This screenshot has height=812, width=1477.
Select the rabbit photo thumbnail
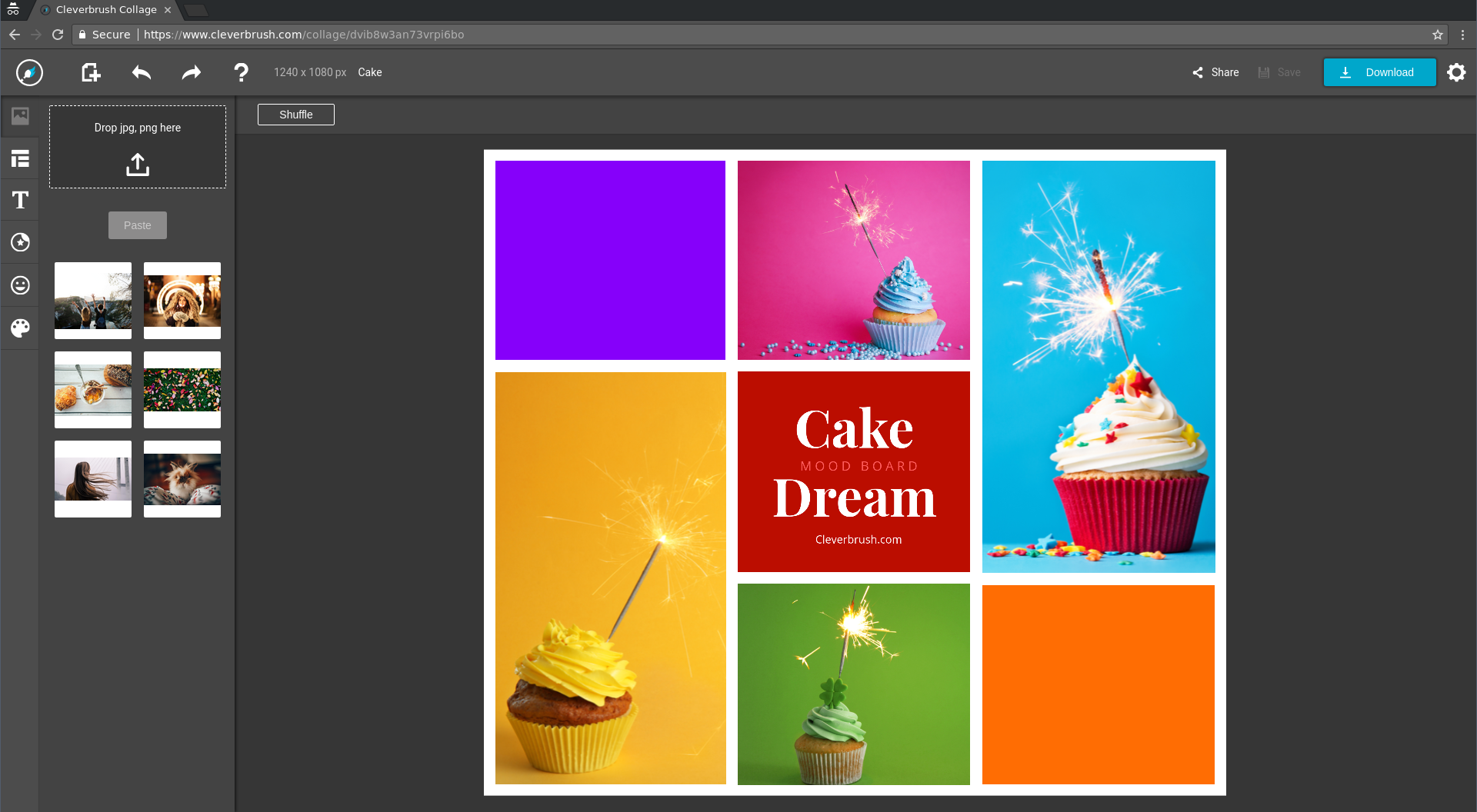[182, 479]
